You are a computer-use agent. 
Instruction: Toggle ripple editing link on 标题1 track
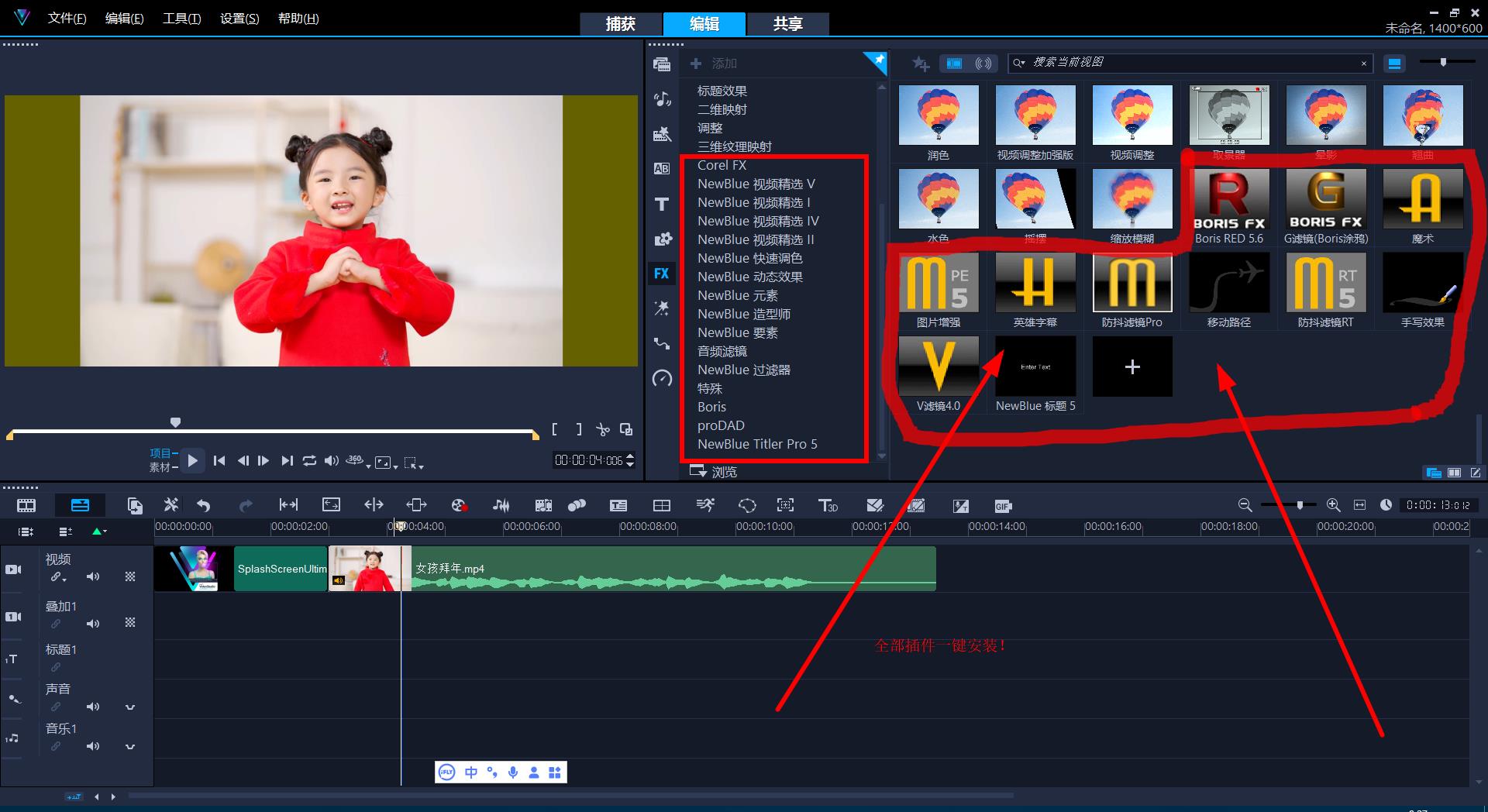pyautogui.click(x=56, y=667)
